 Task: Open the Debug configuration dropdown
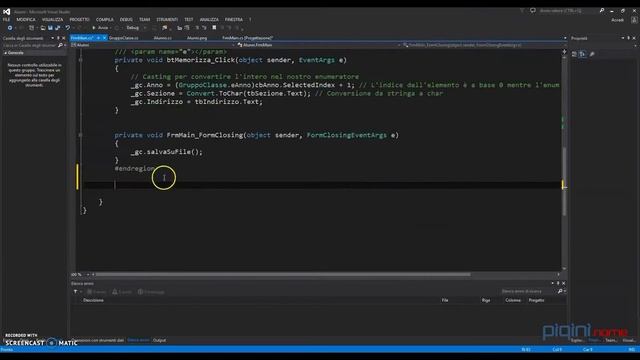click(136, 28)
